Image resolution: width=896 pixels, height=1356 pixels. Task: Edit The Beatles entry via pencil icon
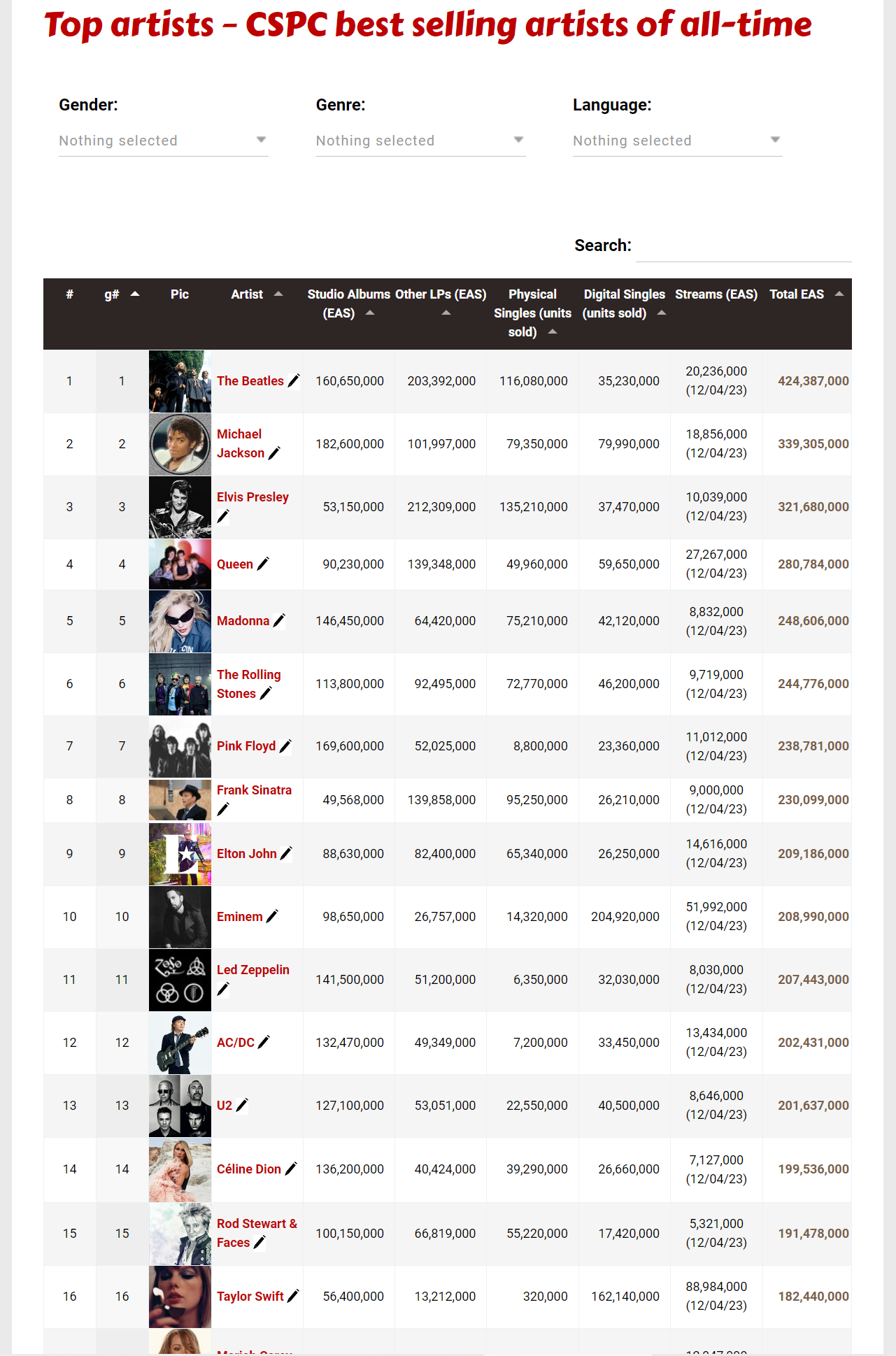[x=293, y=381]
